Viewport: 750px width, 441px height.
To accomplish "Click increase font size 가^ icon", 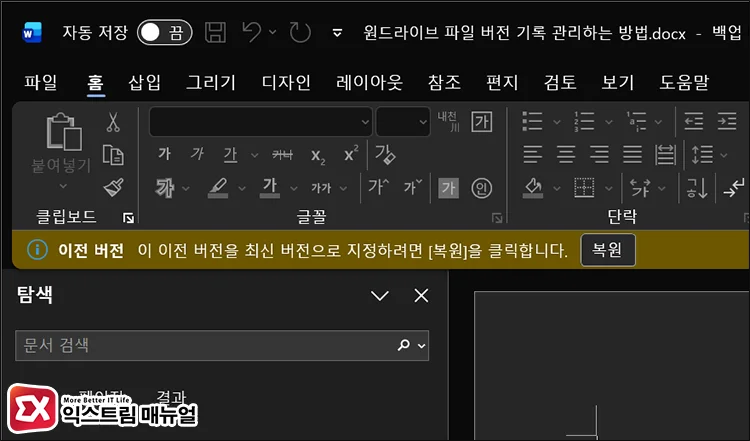I will click(378, 187).
